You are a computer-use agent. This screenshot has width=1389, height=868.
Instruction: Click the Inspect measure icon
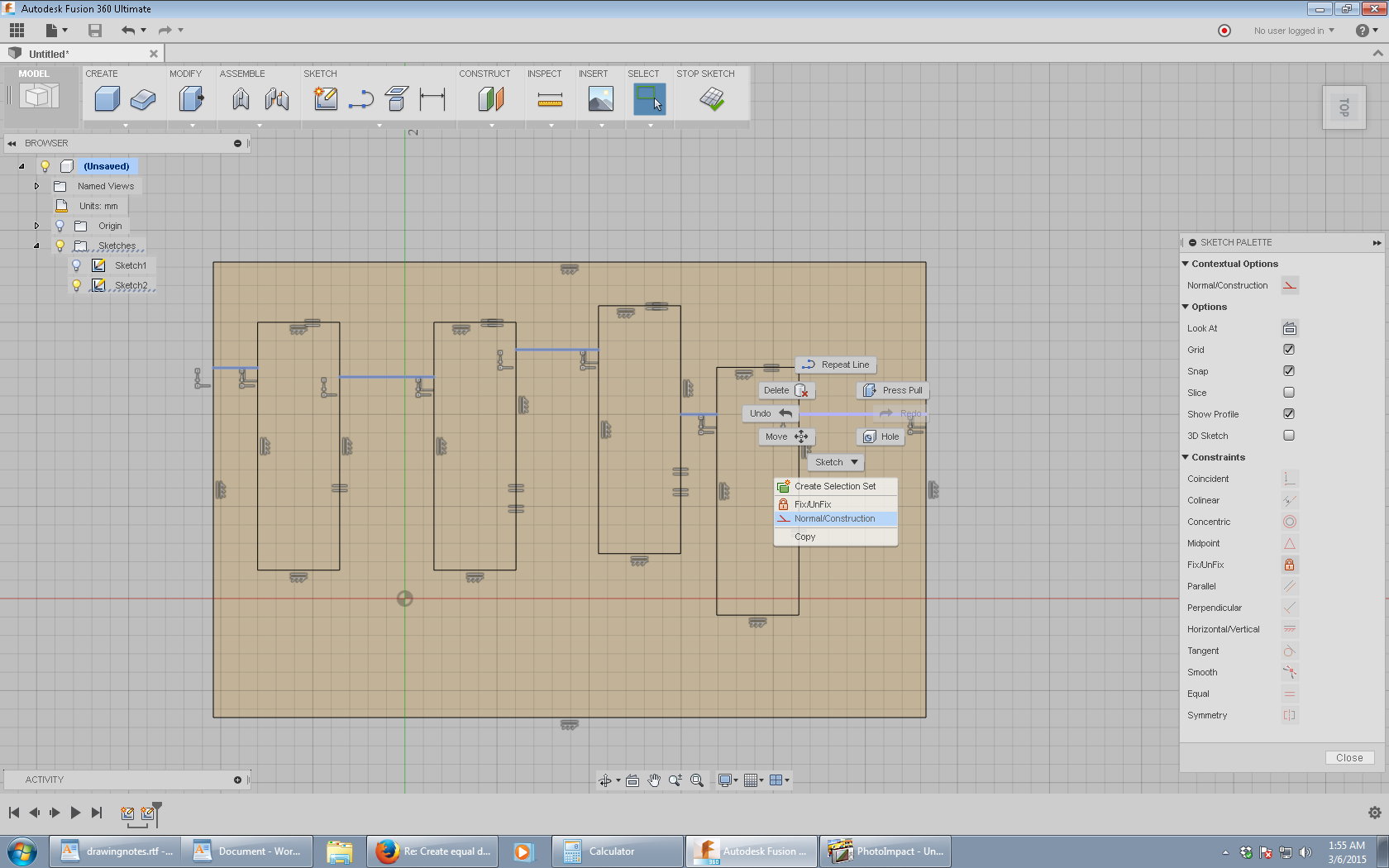pos(550,101)
